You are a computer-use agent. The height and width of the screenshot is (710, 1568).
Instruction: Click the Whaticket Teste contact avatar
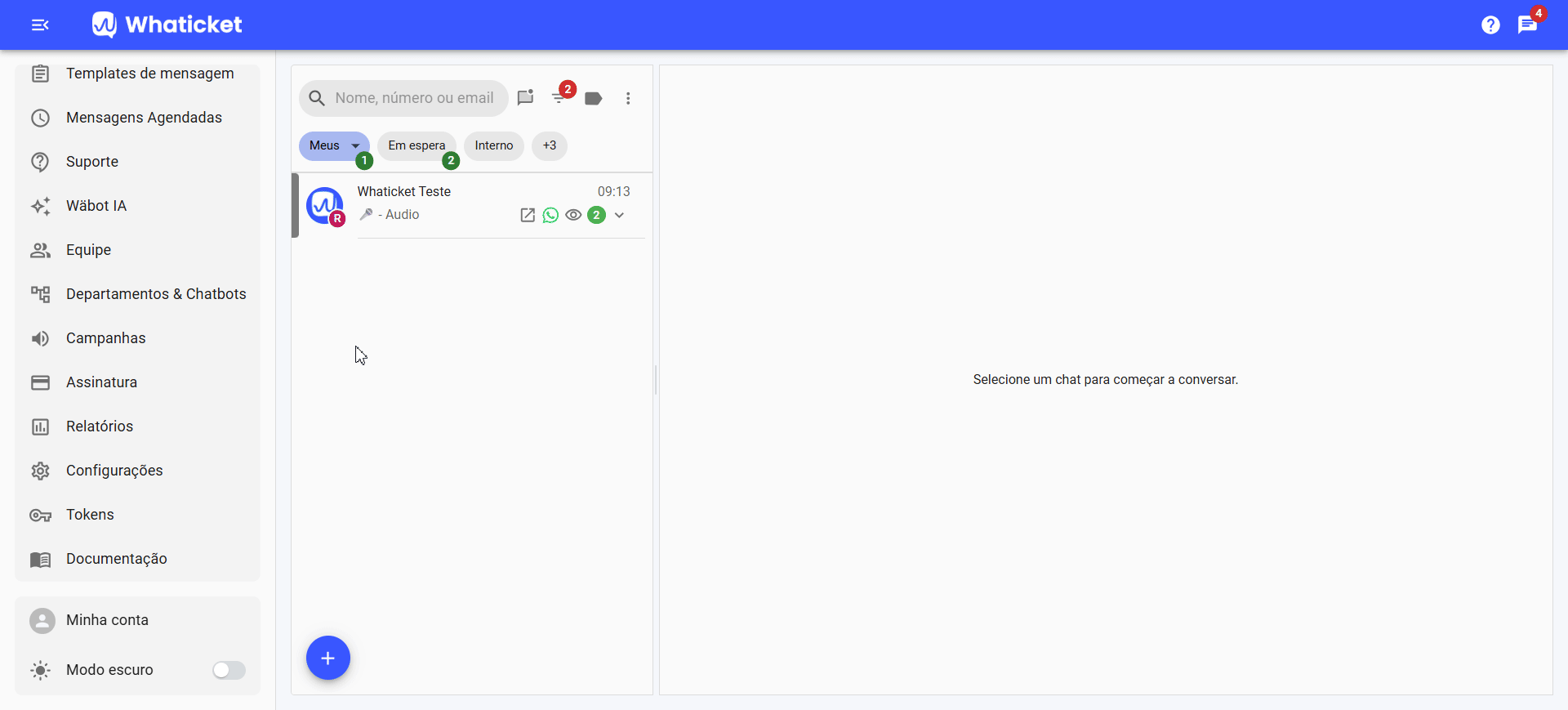324,205
